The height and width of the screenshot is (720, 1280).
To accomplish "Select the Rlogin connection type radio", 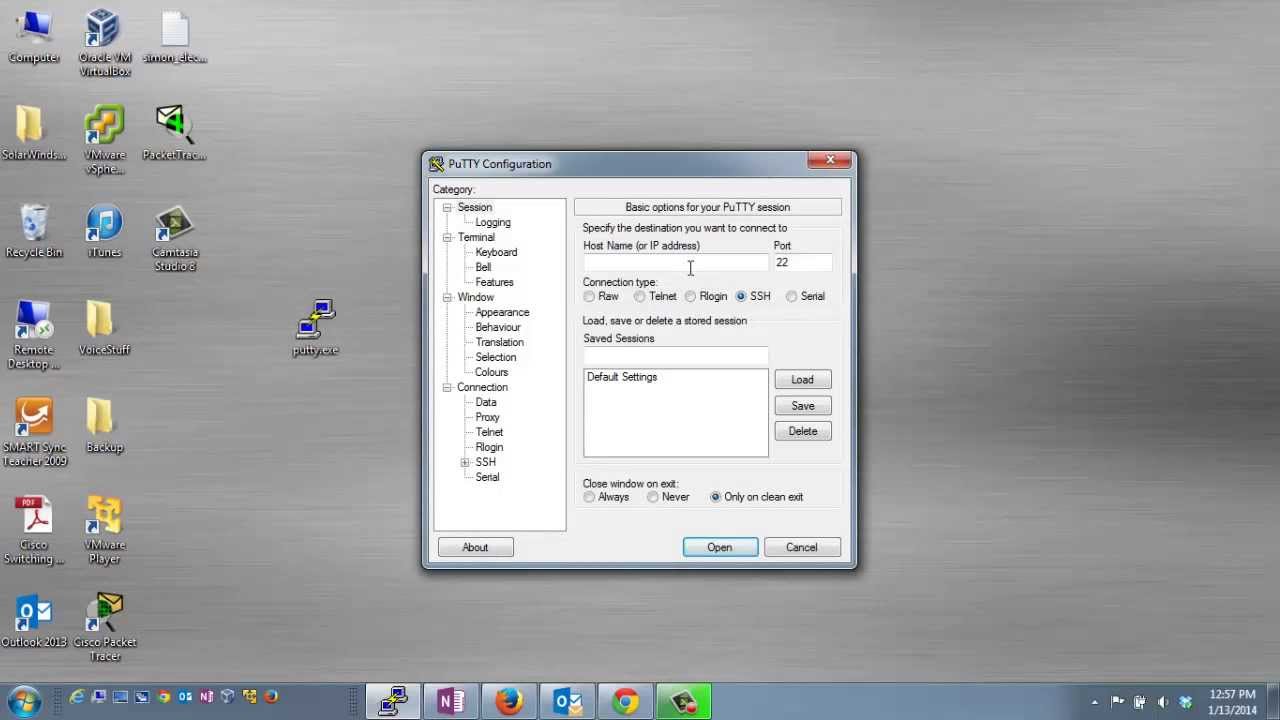I will pyautogui.click(x=706, y=297).
